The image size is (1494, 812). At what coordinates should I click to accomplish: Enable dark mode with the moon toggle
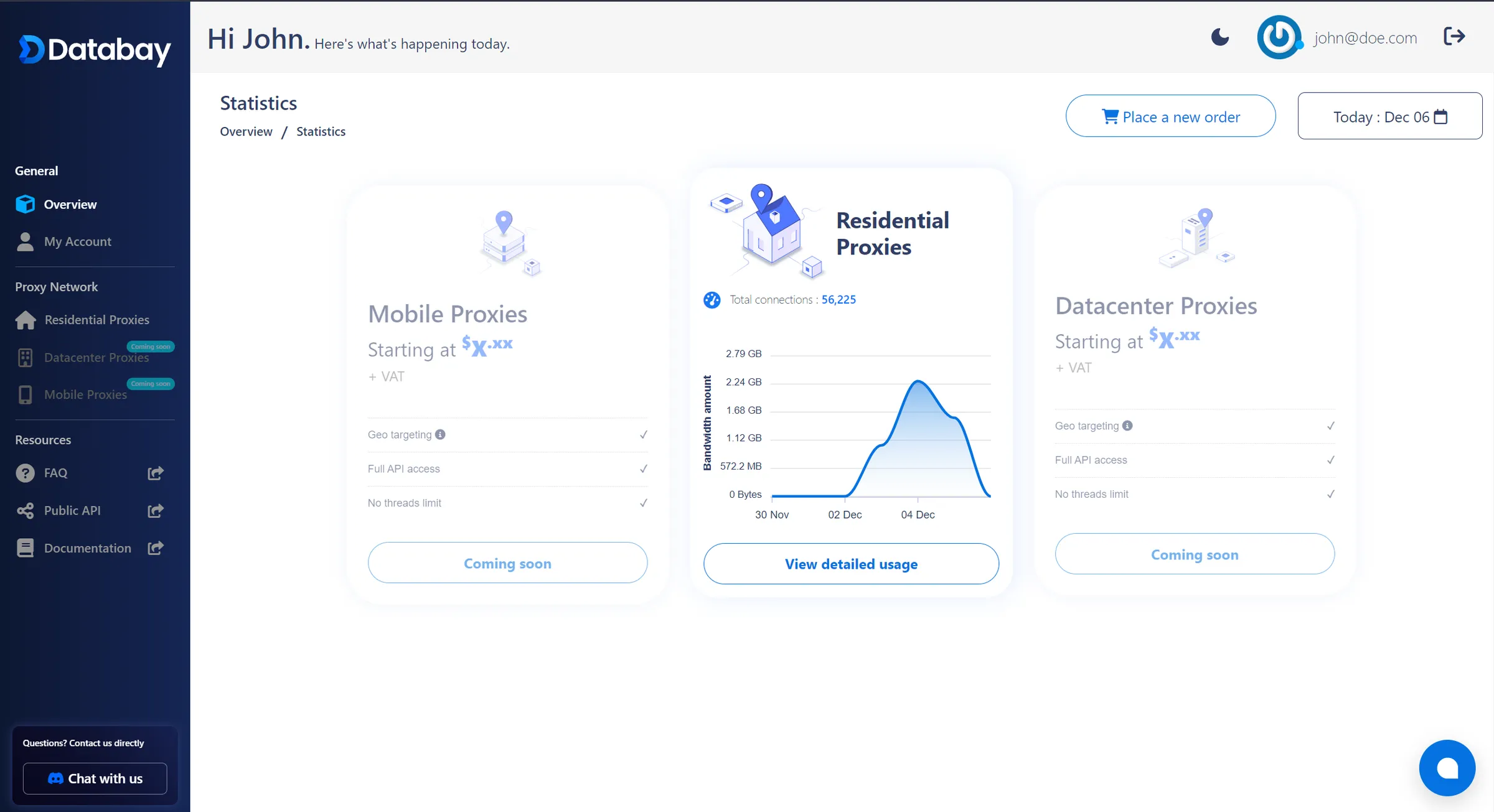point(1219,38)
